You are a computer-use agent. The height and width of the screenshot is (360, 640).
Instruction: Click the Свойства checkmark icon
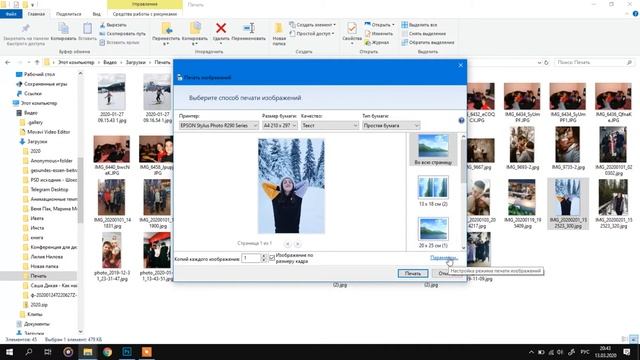[x=352, y=28]
